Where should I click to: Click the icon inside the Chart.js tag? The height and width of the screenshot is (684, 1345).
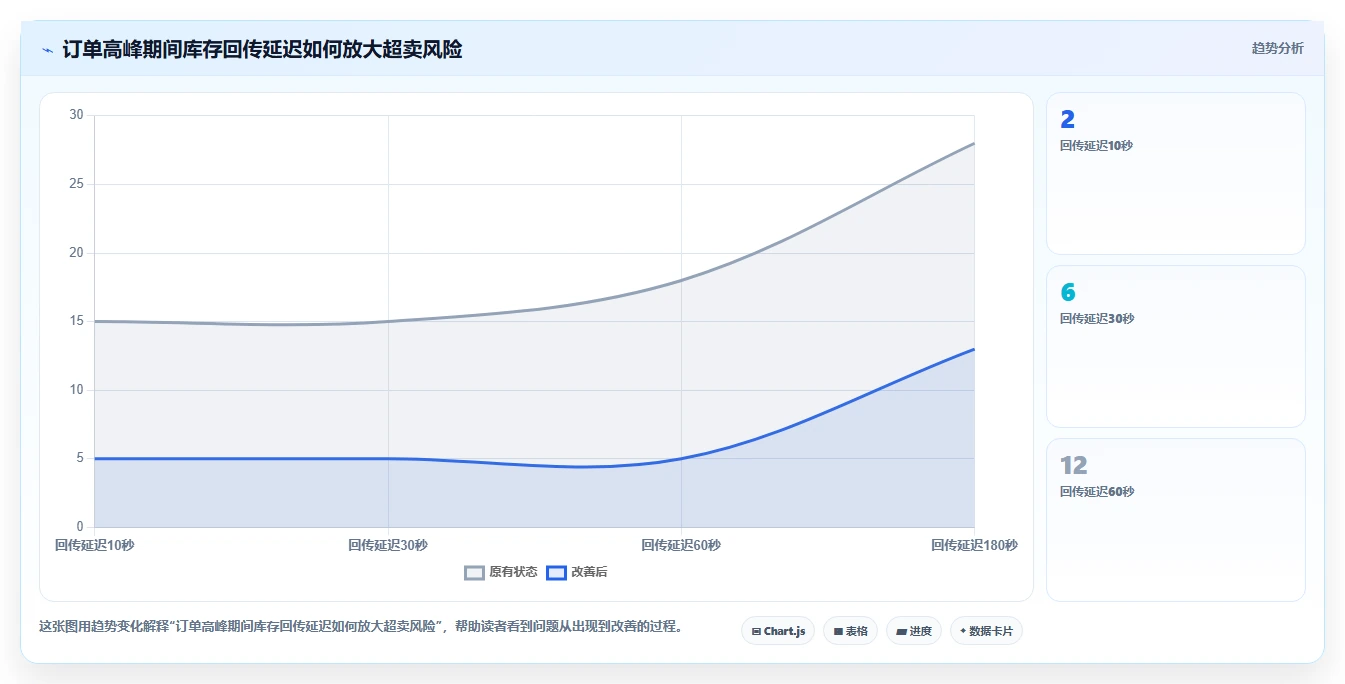point(756,632)
